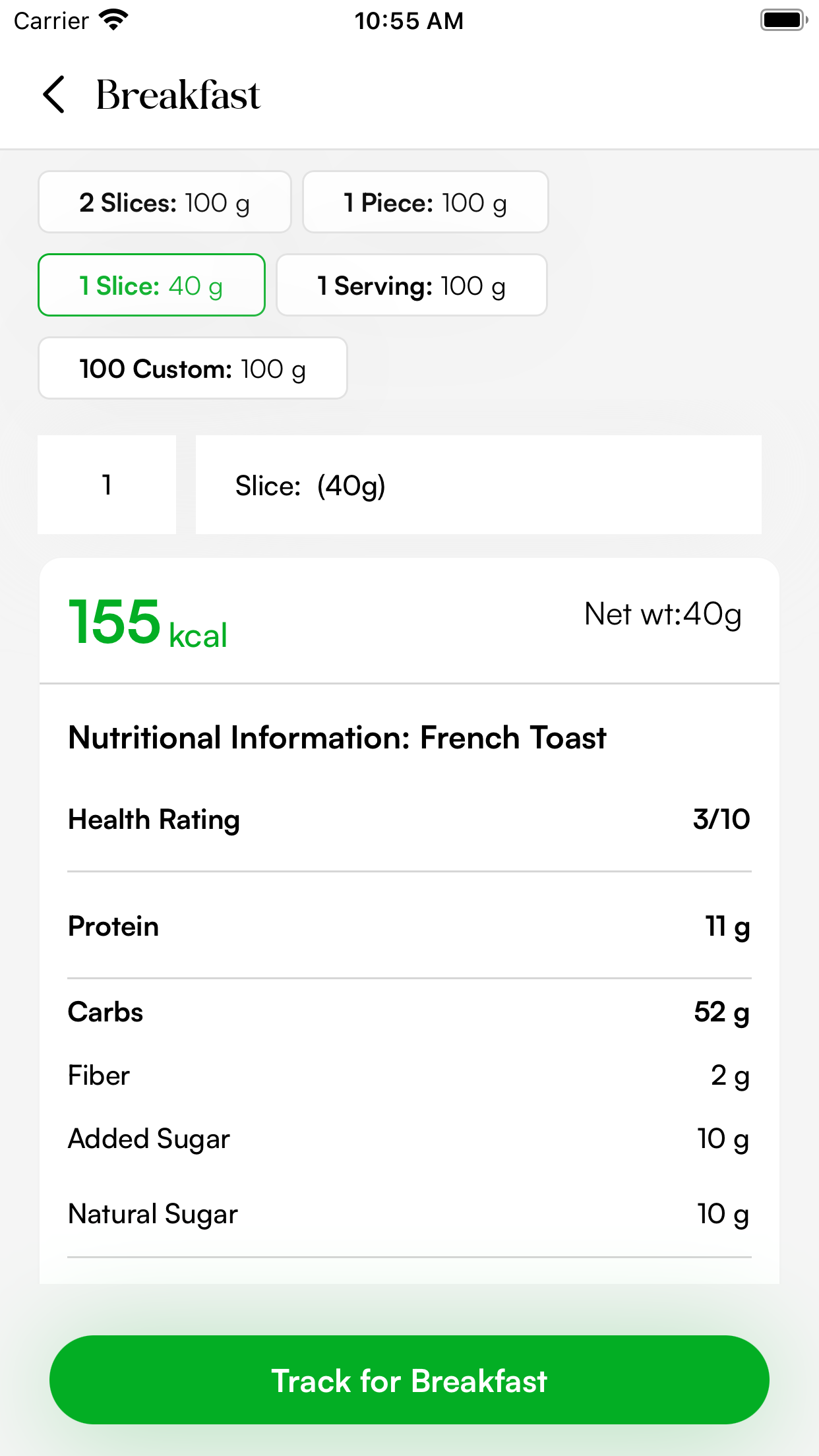Tap the Natural Sugar row
The width and height of the screenshot is (819, 1456).
point(409,1214)
